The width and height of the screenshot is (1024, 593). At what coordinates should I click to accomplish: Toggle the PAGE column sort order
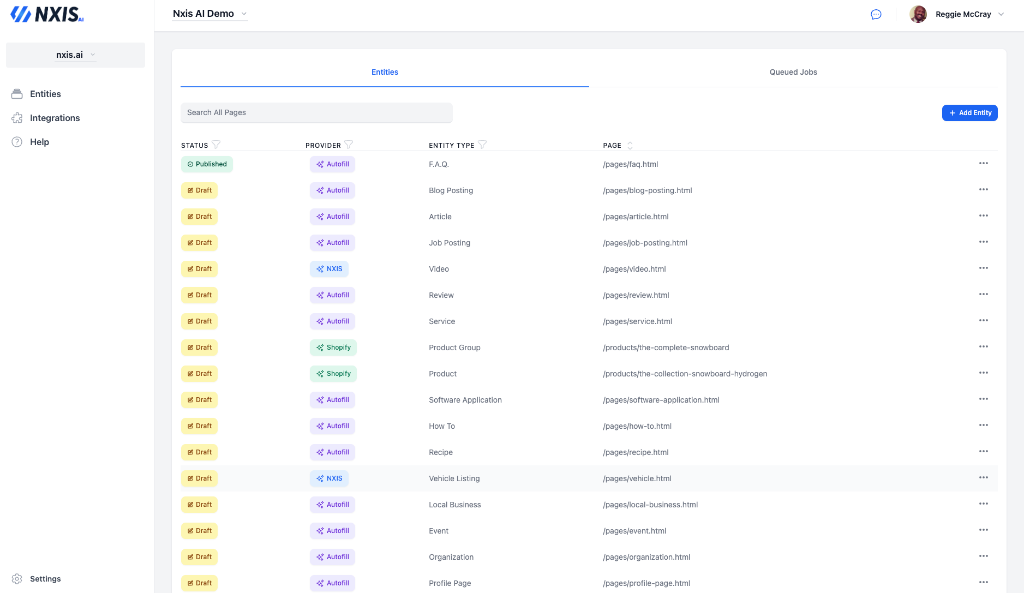coord(628,144)
